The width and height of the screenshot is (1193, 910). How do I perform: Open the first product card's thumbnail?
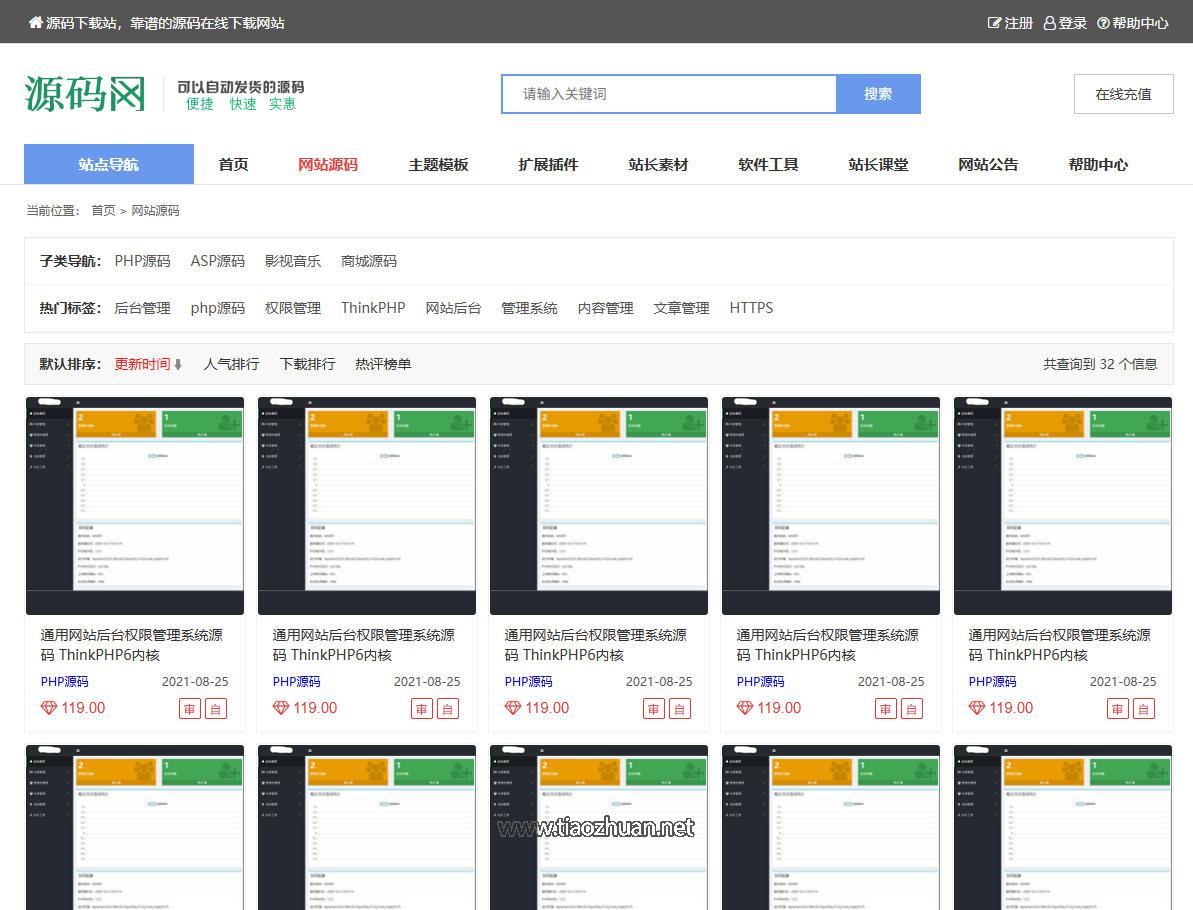point(135,506)
